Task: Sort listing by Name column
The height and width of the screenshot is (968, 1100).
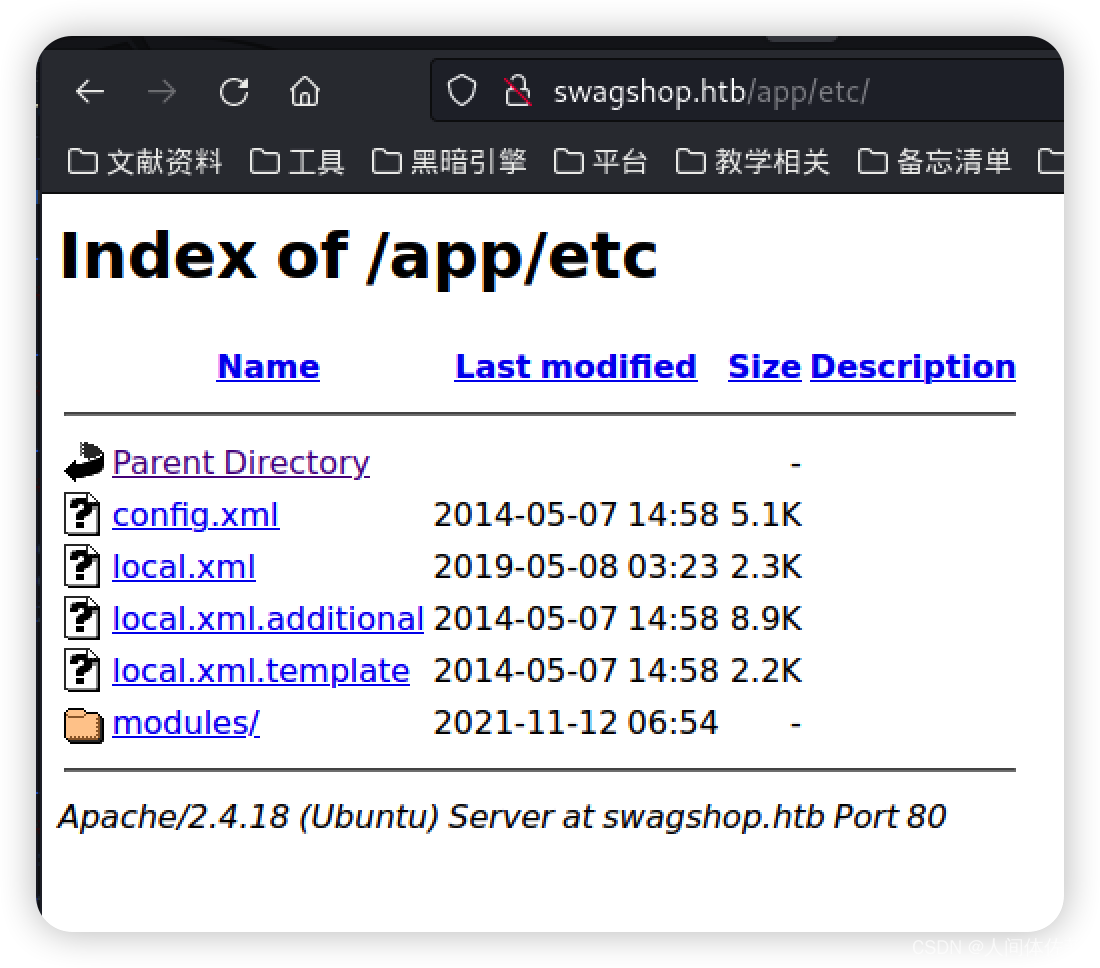Action: click(x=268, y=367)
